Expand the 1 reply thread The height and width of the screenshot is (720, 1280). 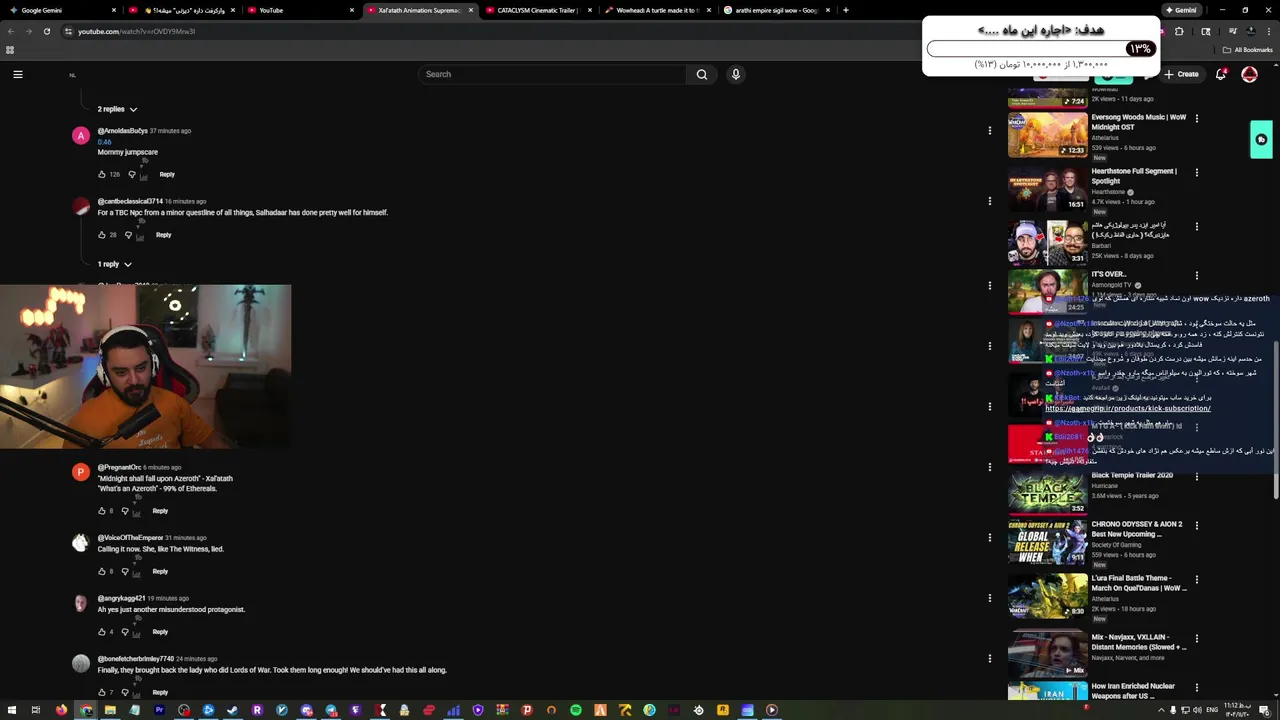(x=114, y=264)
